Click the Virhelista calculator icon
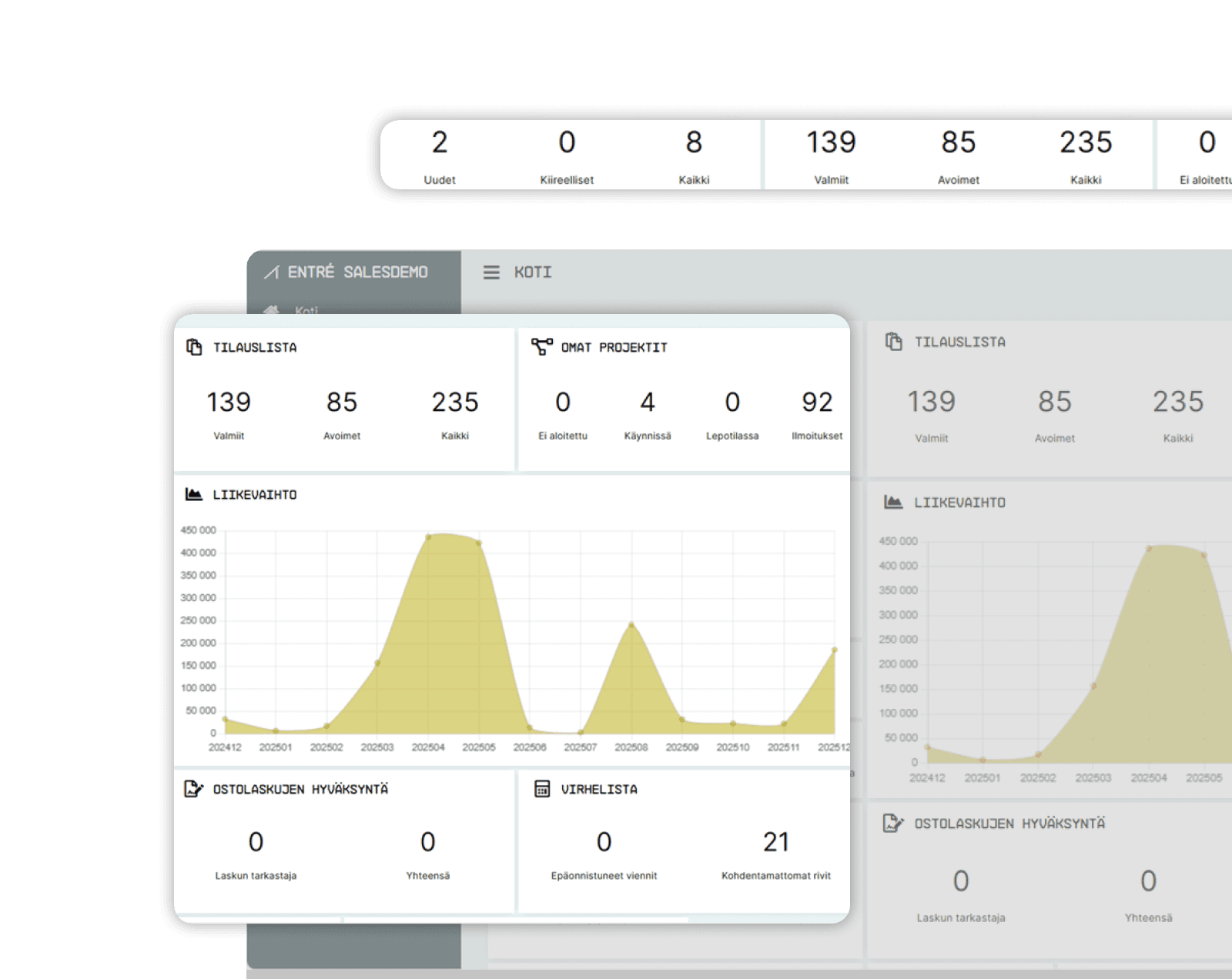The image size is (1232, 979). 542,789
